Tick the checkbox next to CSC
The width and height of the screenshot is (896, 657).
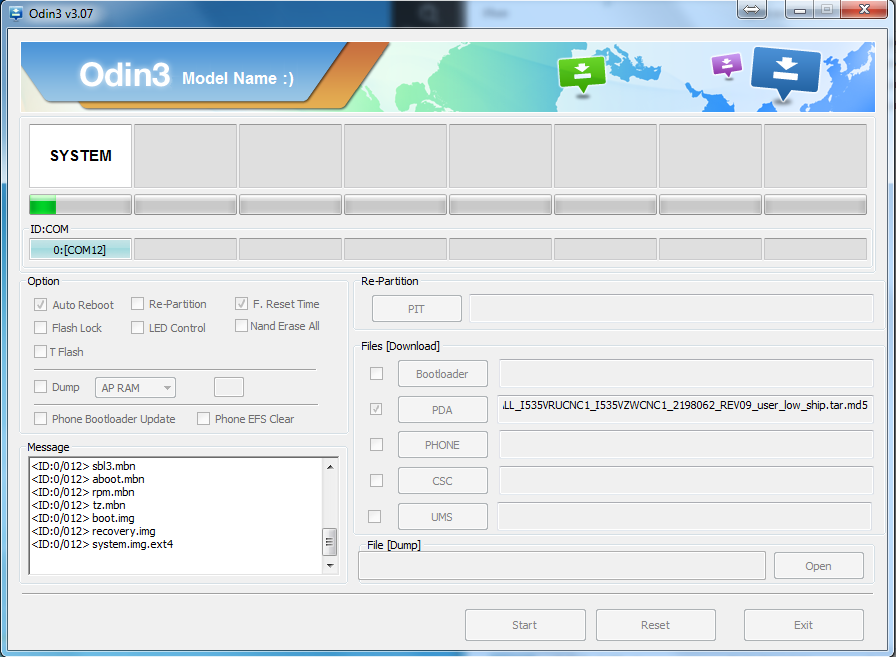click(376, 480)
